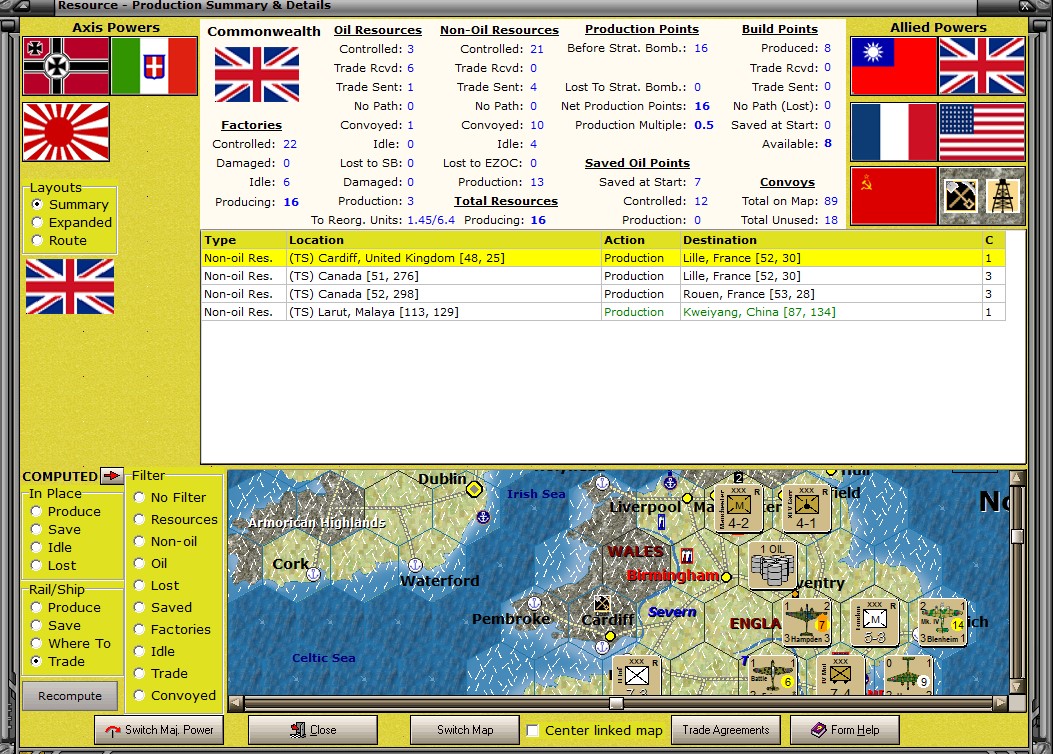Select the Expanded layout option

[72, 222]
